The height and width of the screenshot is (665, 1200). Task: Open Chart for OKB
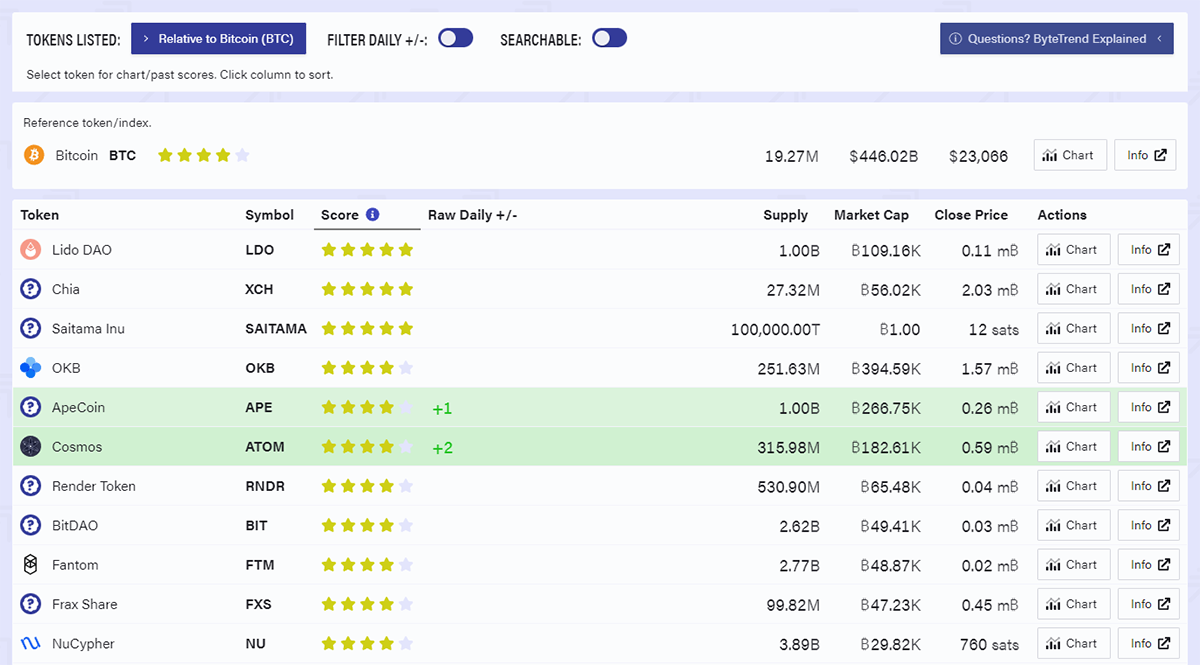click(x=1073, y=368)
